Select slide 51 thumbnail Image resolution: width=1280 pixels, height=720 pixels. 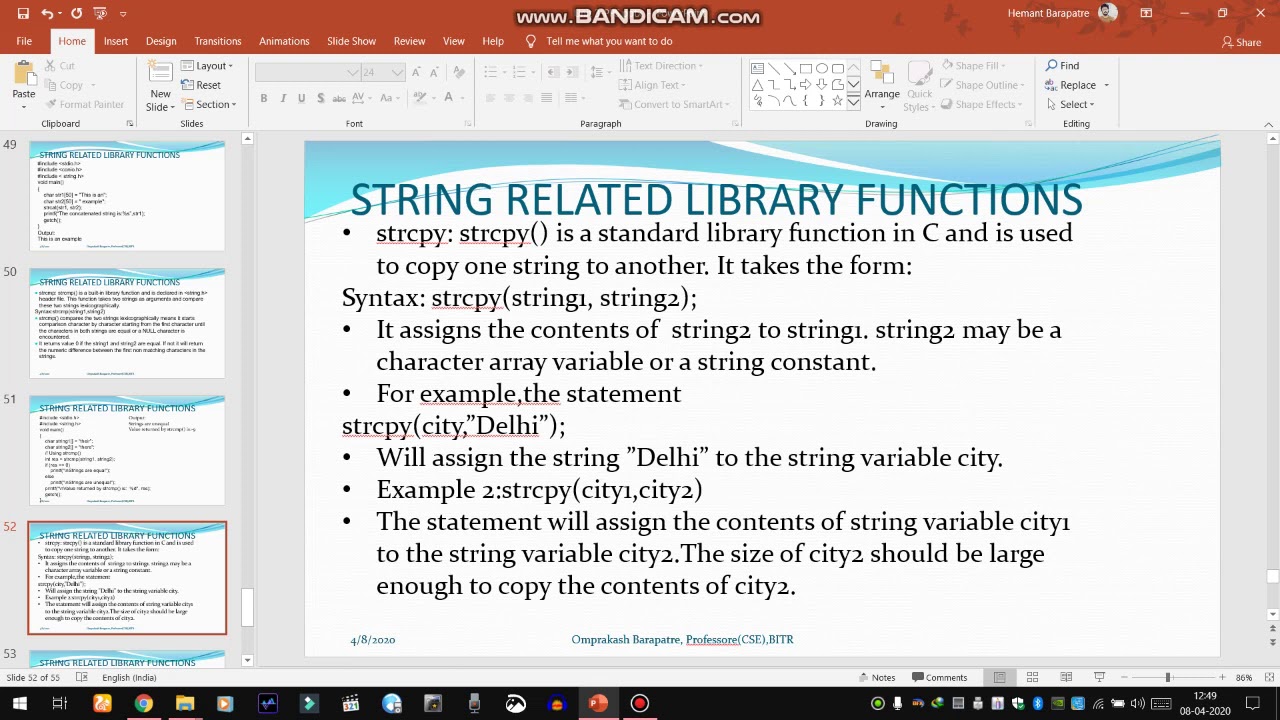(x=127, y=450)
